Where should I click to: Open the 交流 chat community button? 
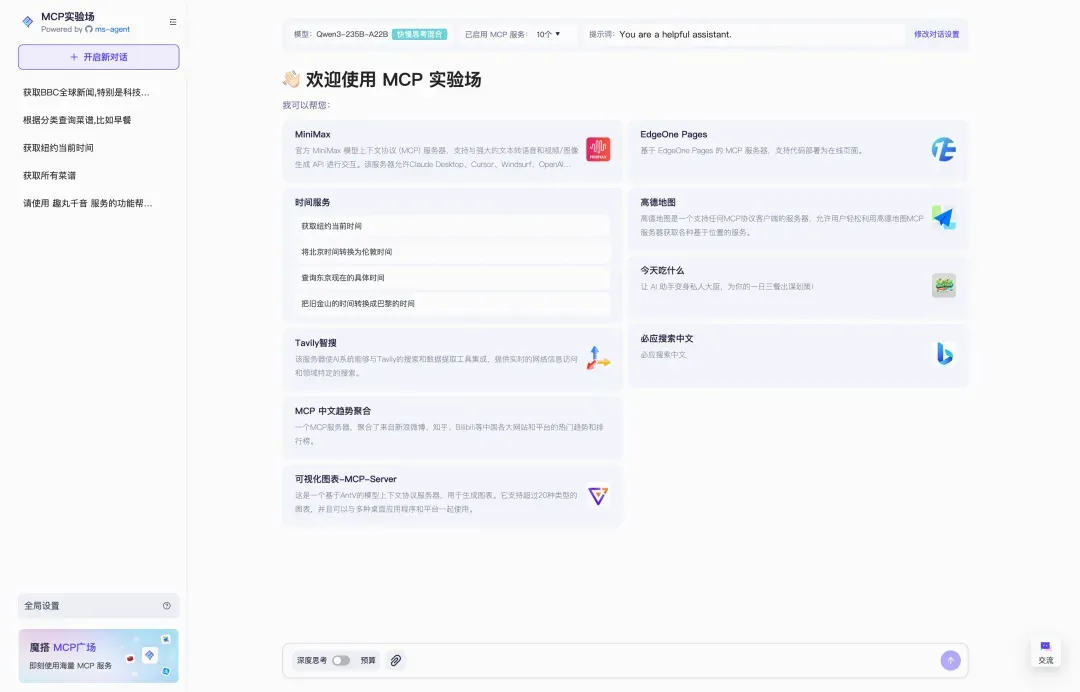pyautogui.click(x=1046, y=652)
